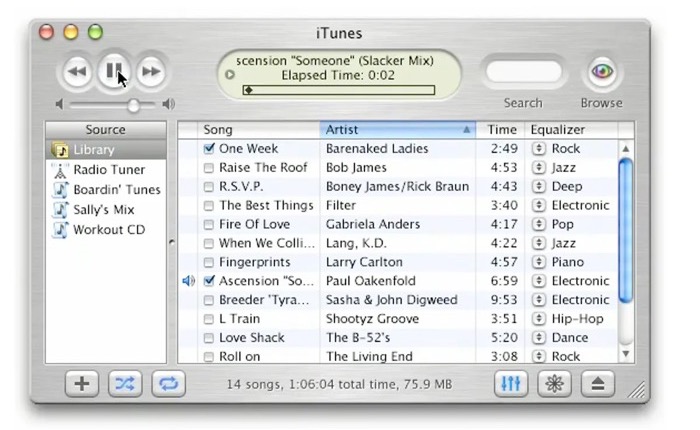Image resolution: width=700 pixels, height=430 pixels.
Task: Open the equalizer window
Action: point(511,384)
